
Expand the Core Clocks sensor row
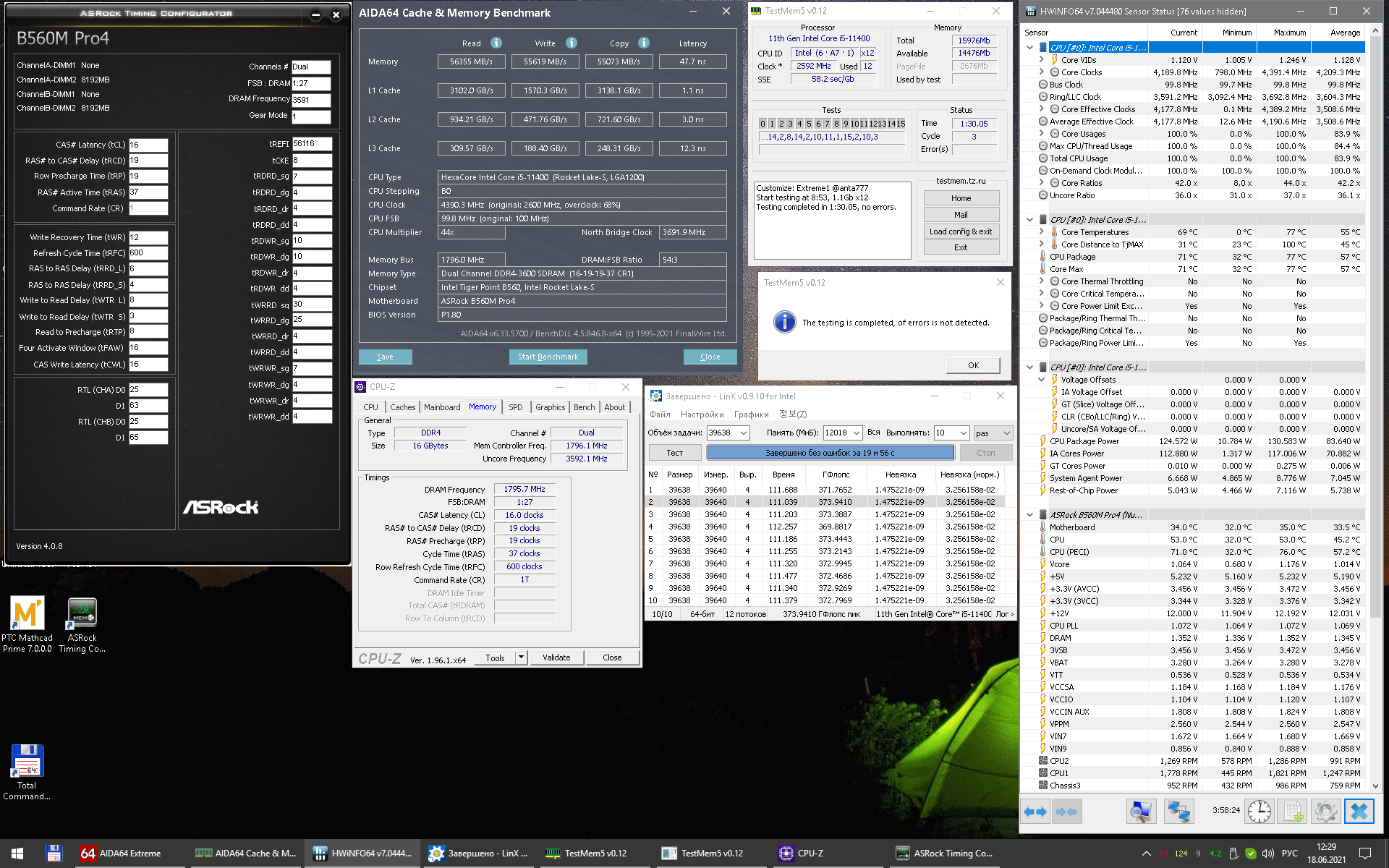point(1041,72)
